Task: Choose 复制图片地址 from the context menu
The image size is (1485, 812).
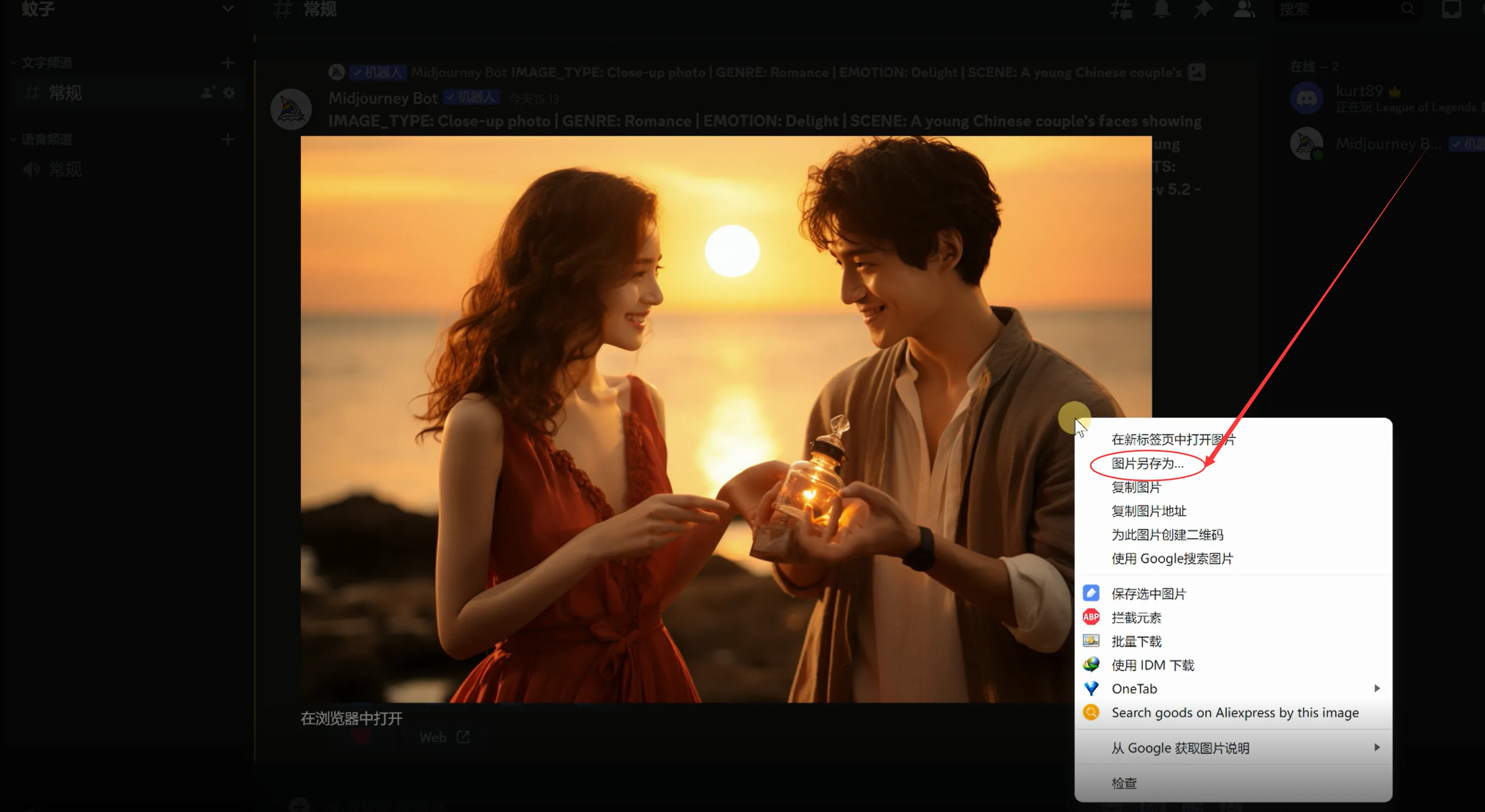Action: [1148, 511]
